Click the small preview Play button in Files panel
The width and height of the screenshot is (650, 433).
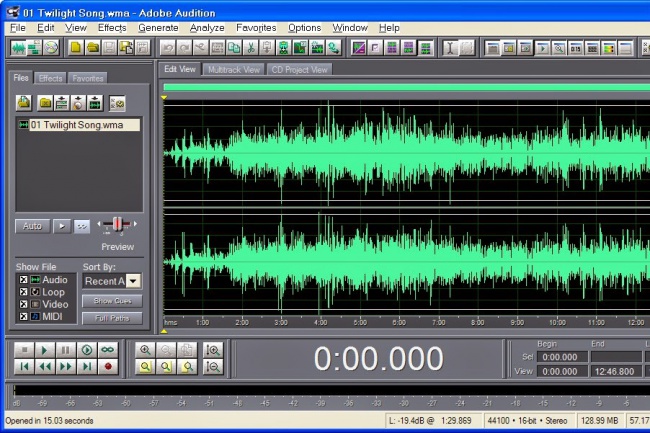pyautogui.click(x=62, y=226)
